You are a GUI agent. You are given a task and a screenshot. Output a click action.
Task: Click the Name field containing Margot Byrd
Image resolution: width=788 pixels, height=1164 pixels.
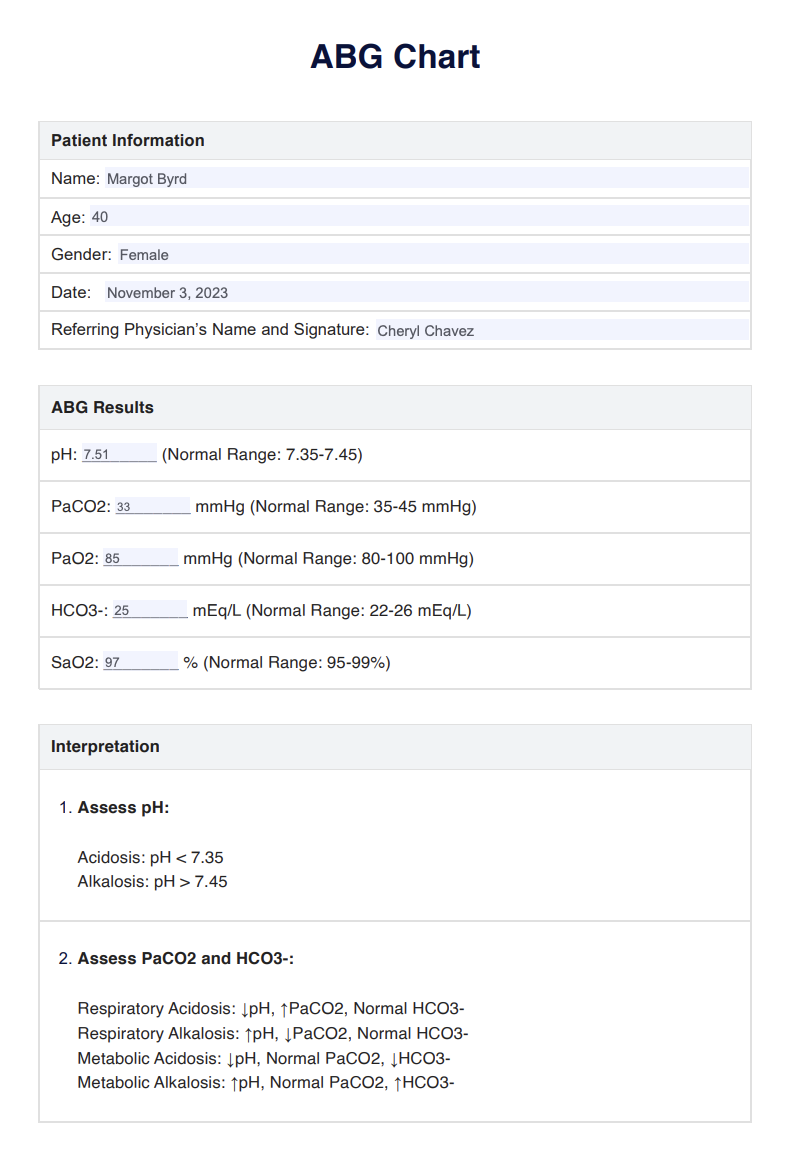426,179
